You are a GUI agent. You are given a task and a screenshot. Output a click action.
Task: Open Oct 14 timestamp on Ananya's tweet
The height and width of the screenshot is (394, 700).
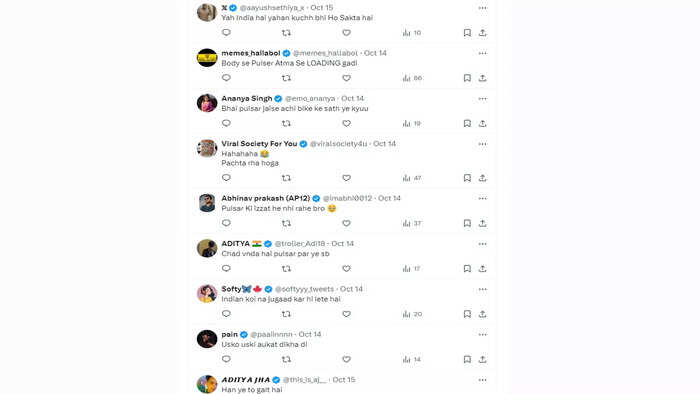(x=353, y=98)
